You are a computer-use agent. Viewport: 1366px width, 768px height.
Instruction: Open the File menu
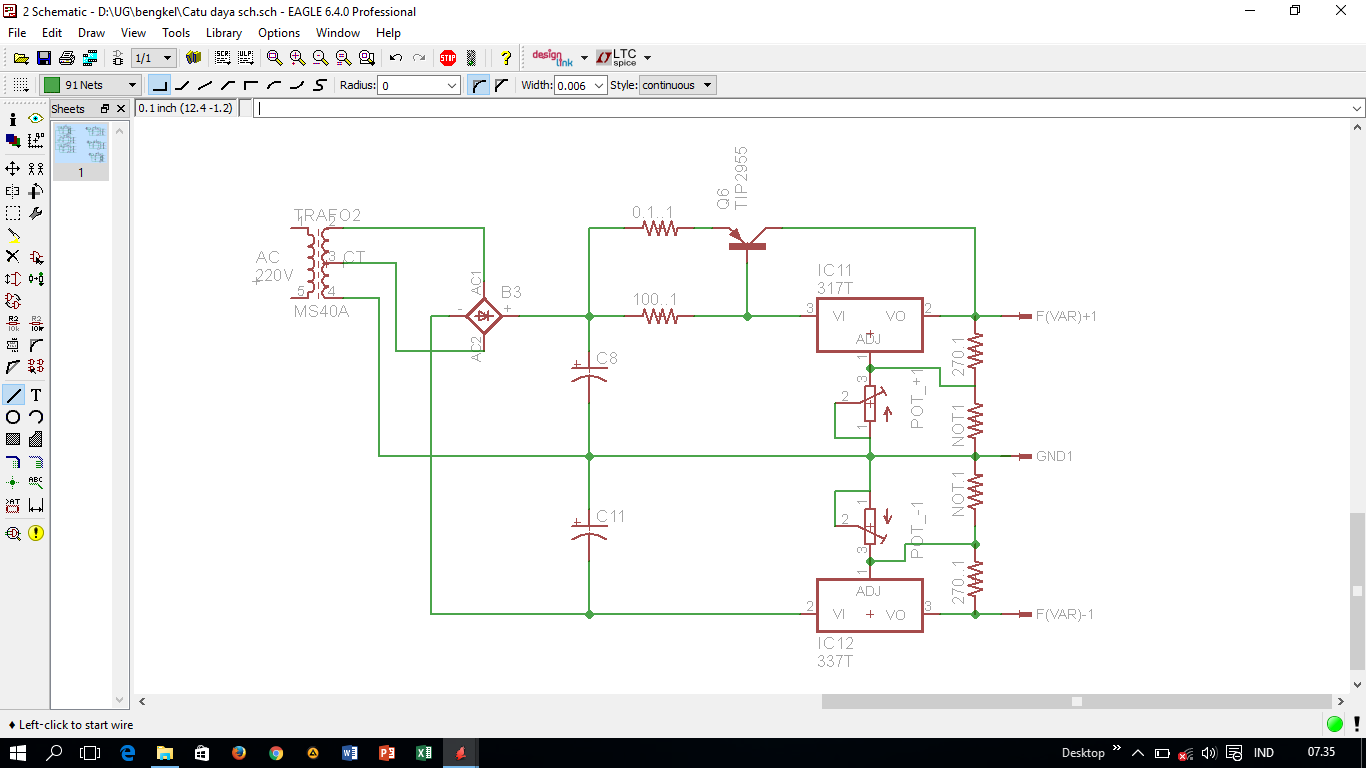pos(17,33)
